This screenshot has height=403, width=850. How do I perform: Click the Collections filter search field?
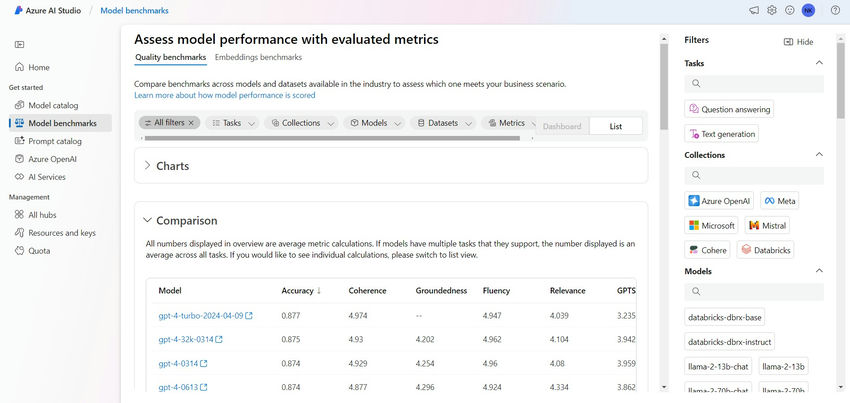tap(754, 175)
